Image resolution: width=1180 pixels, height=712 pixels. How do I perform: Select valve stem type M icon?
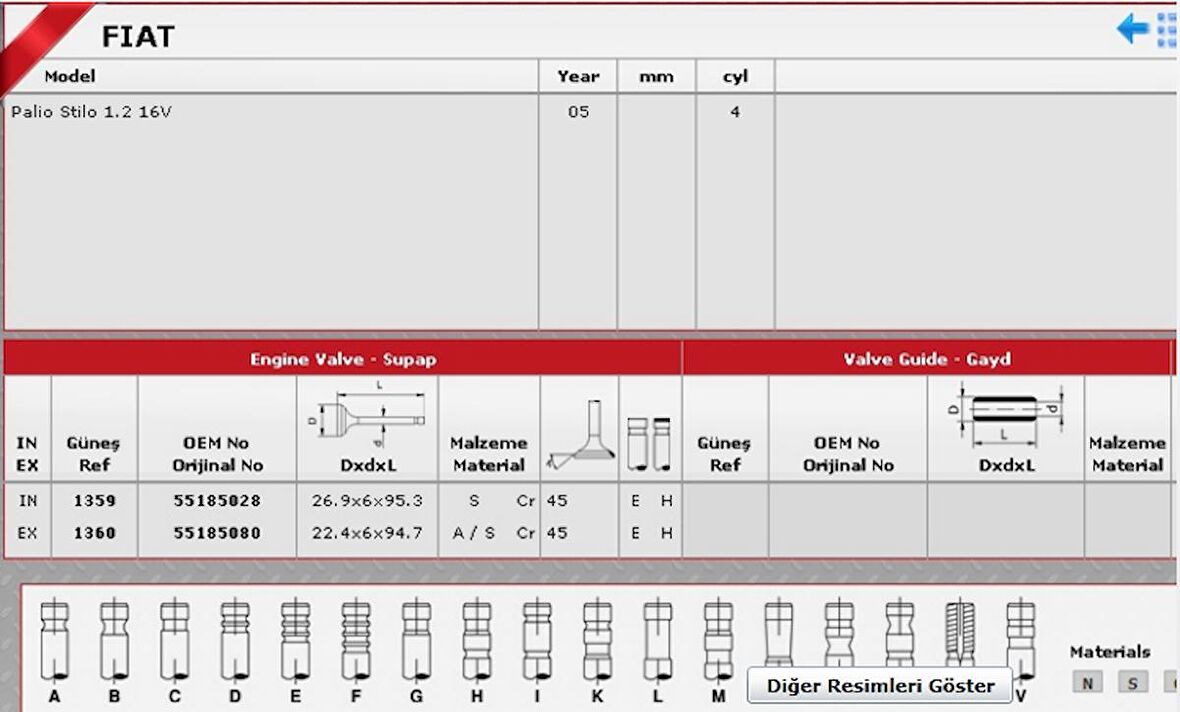point(718,640)
